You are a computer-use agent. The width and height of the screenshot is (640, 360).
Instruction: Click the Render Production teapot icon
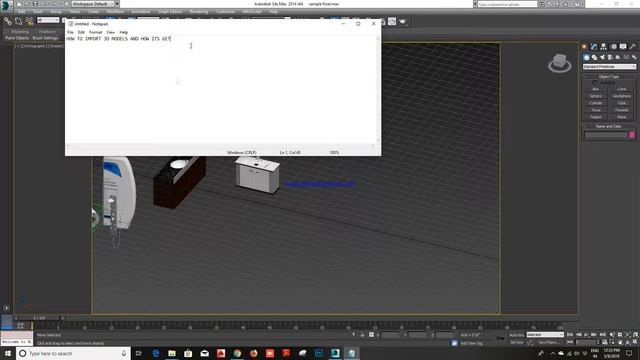click(x=403, y=21)
